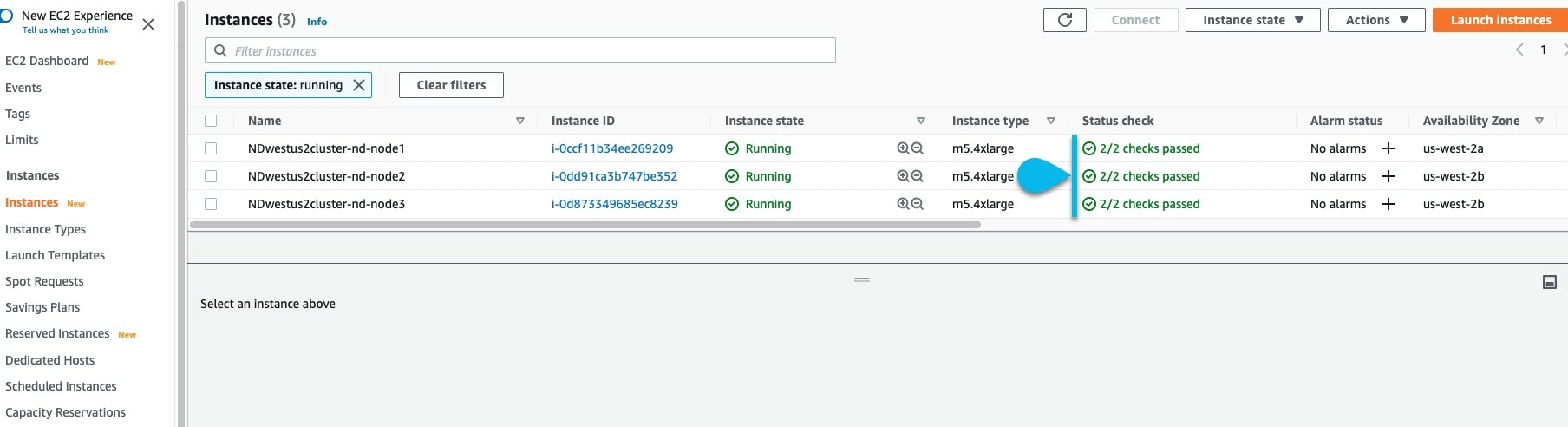This screenshot has width=1568, height=427.
Task: Click the split panel resize handle
Action: tap(862, 279)
